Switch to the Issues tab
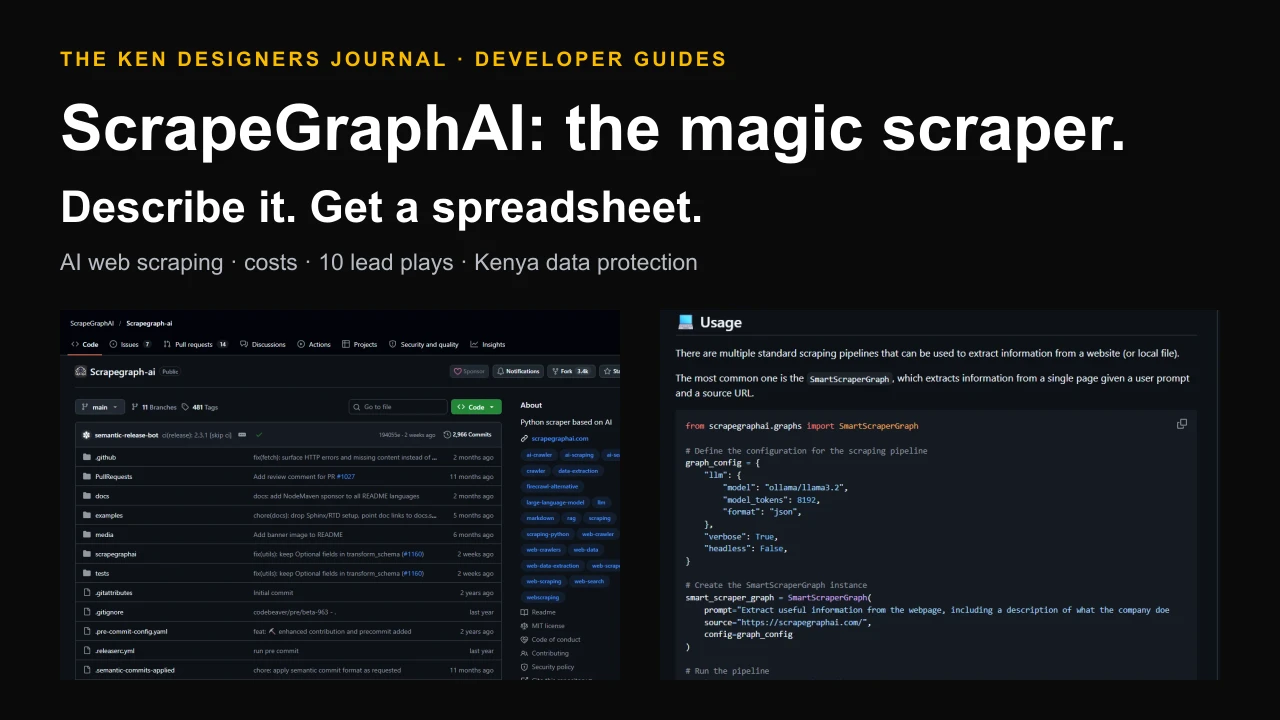This screenshot has height=720, width=1280. tap(131, 344)
